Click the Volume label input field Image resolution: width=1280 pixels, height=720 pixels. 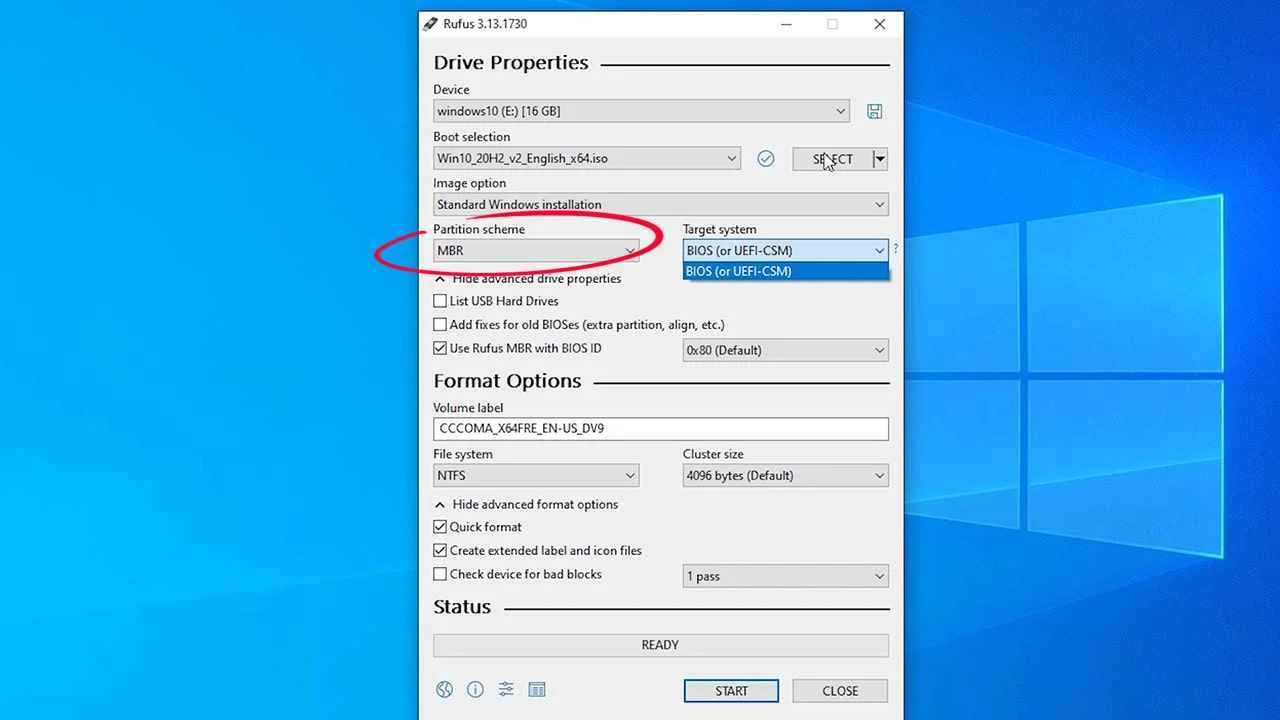[661, 429]
